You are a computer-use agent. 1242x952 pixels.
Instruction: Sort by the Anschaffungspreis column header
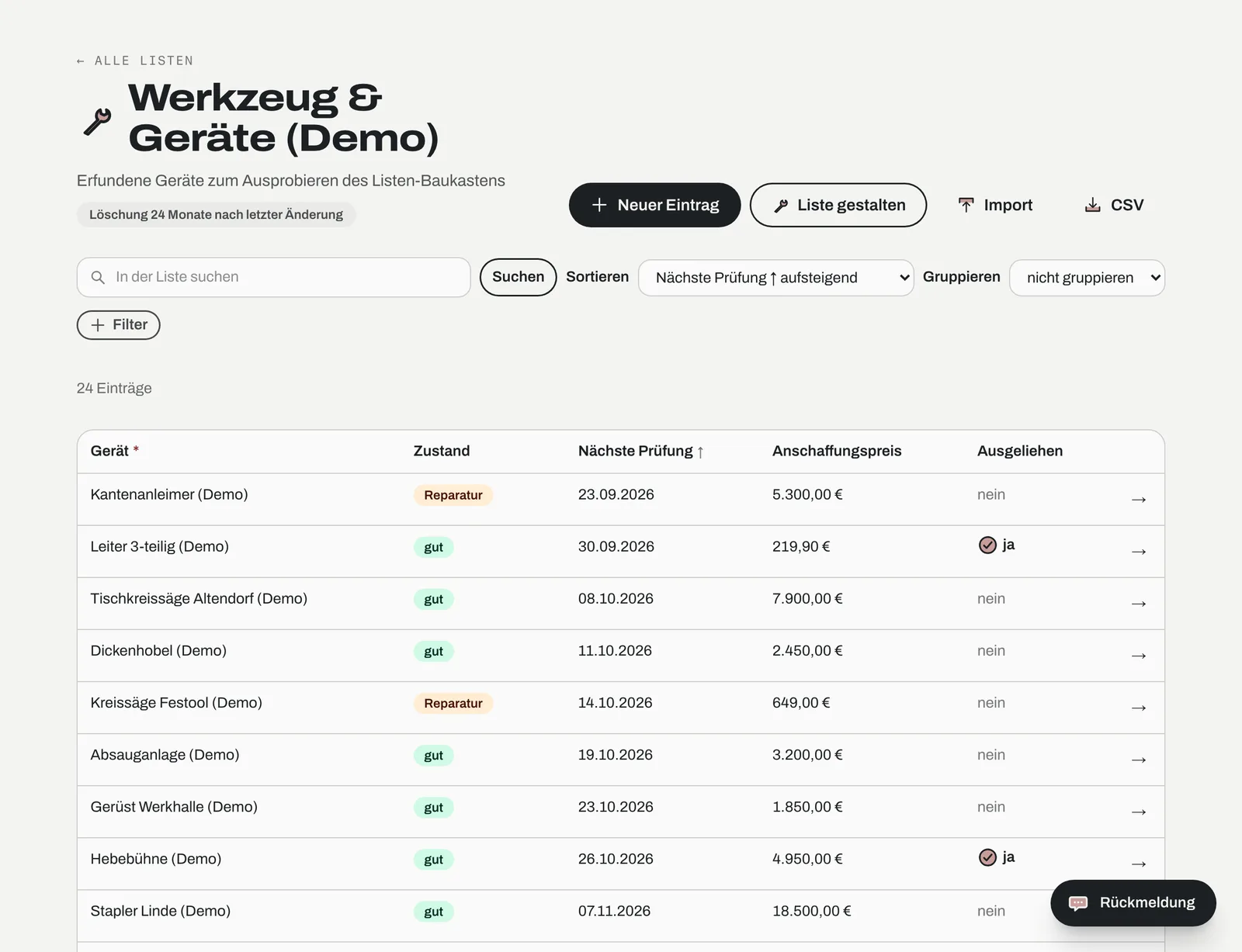click(x=836, y=451)
